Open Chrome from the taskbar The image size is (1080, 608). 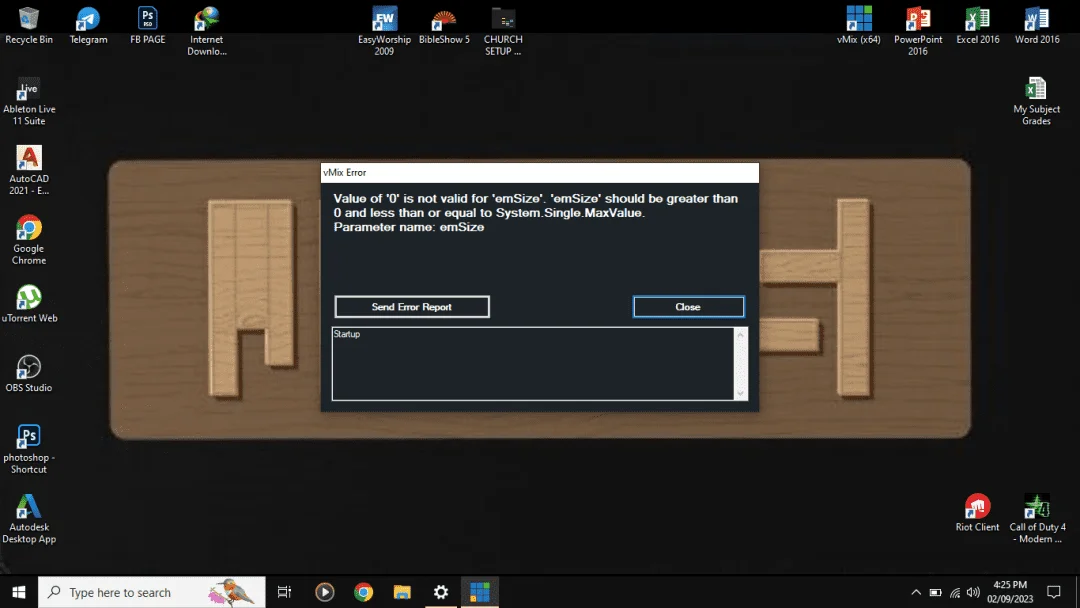(x=364, y=592)
